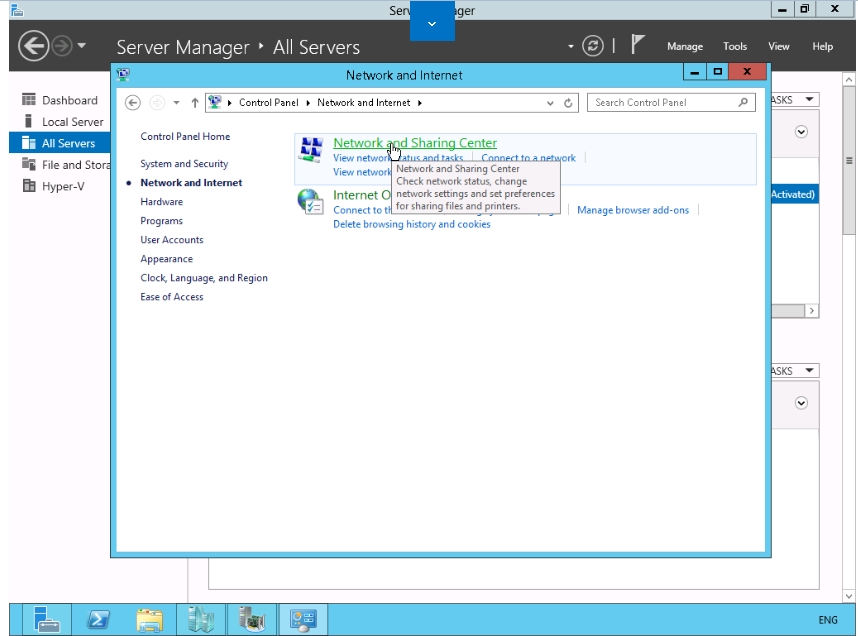The height and width of the screenshot is (636, 858).
Task: Click Delete browsing history and cookies
Action: pyautogui.click(x=411, y=224)
